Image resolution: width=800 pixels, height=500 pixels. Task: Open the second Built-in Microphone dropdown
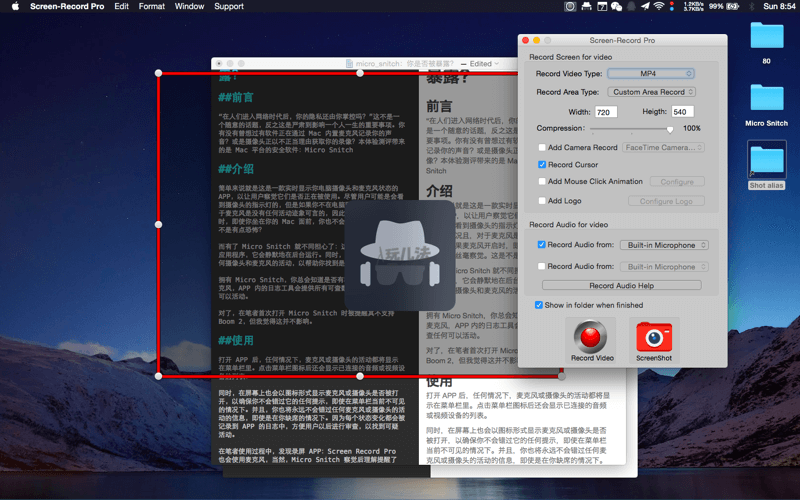point(664,266)
